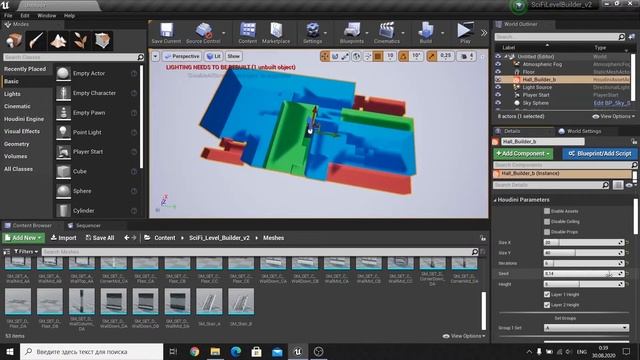
Task: Open camera speed setting in viewport
Action: (467, 56)
